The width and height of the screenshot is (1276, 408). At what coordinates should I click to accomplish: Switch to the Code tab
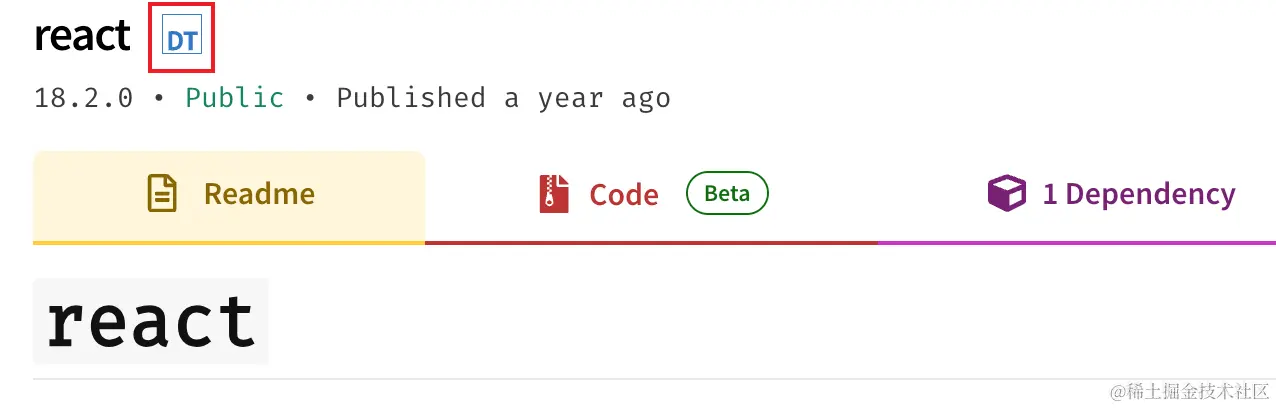(x=651, y=194)
